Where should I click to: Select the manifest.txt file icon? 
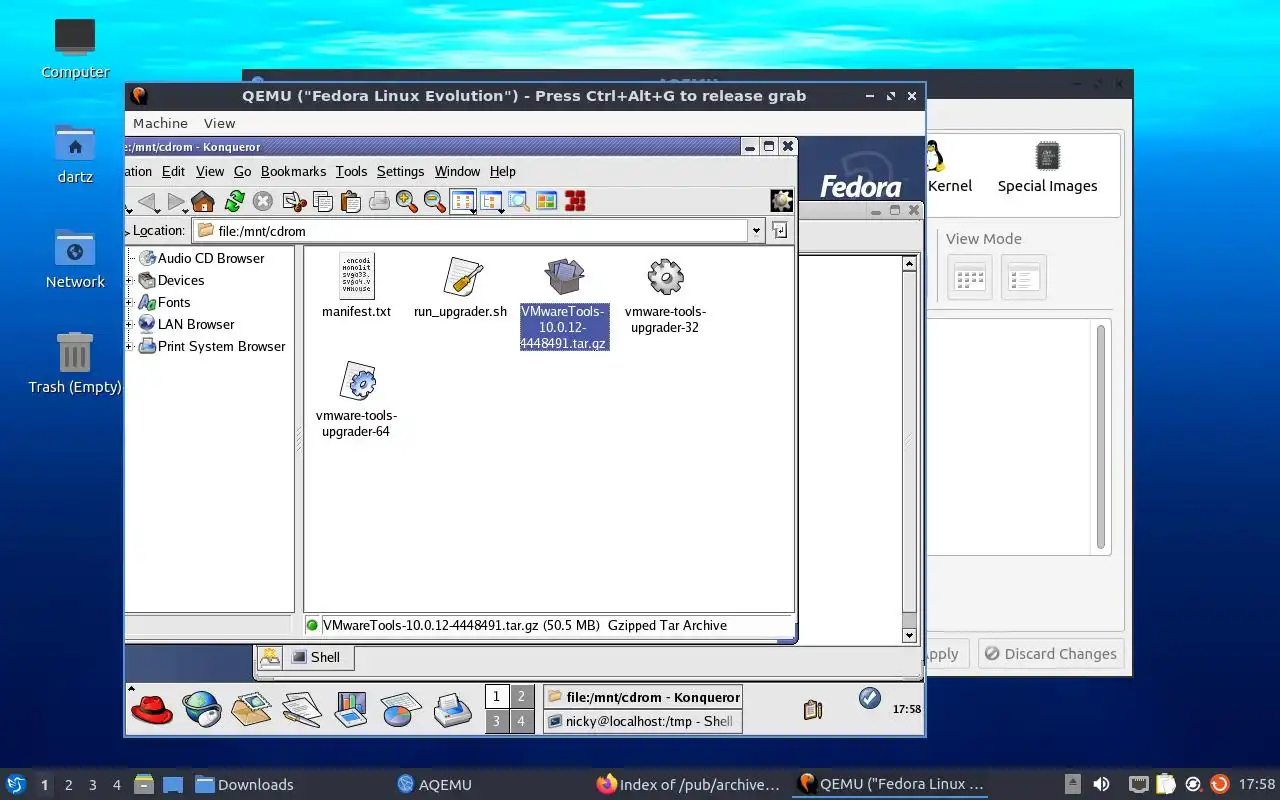(x=357, y=277)
